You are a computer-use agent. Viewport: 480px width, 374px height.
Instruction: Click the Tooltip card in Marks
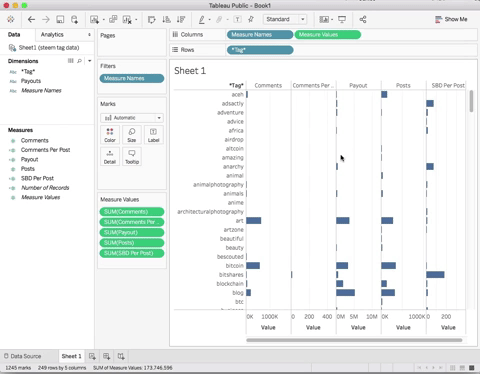(x=132, y=156)
